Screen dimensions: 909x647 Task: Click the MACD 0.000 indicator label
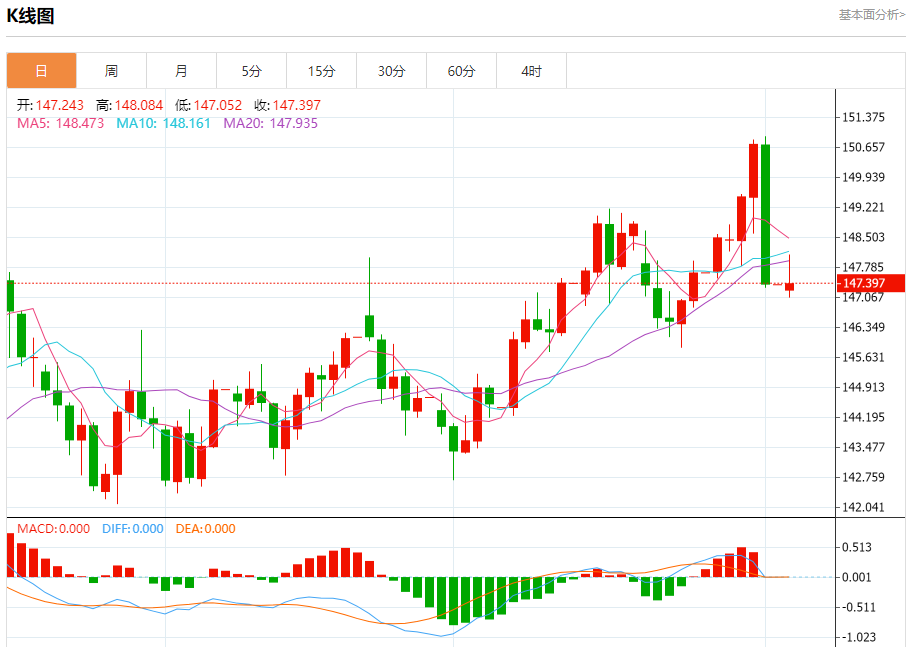click(53, 529)
